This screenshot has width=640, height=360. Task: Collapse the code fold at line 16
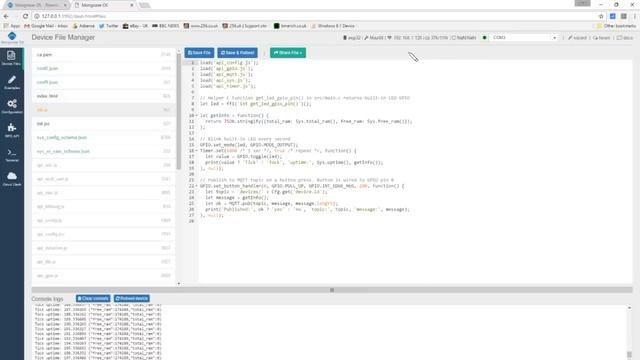tap(197, 151)
